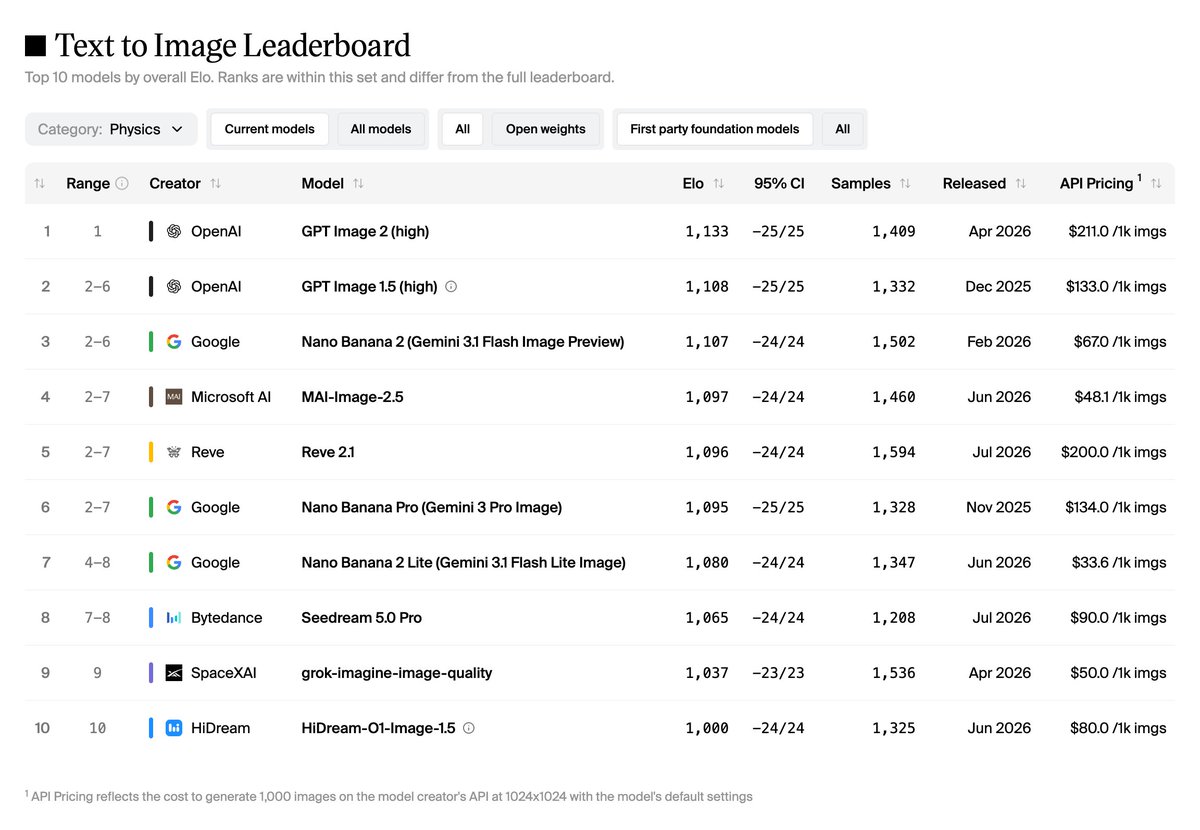Click the Creator column header label
The image size is (1200, 830).
click(175, 184)
